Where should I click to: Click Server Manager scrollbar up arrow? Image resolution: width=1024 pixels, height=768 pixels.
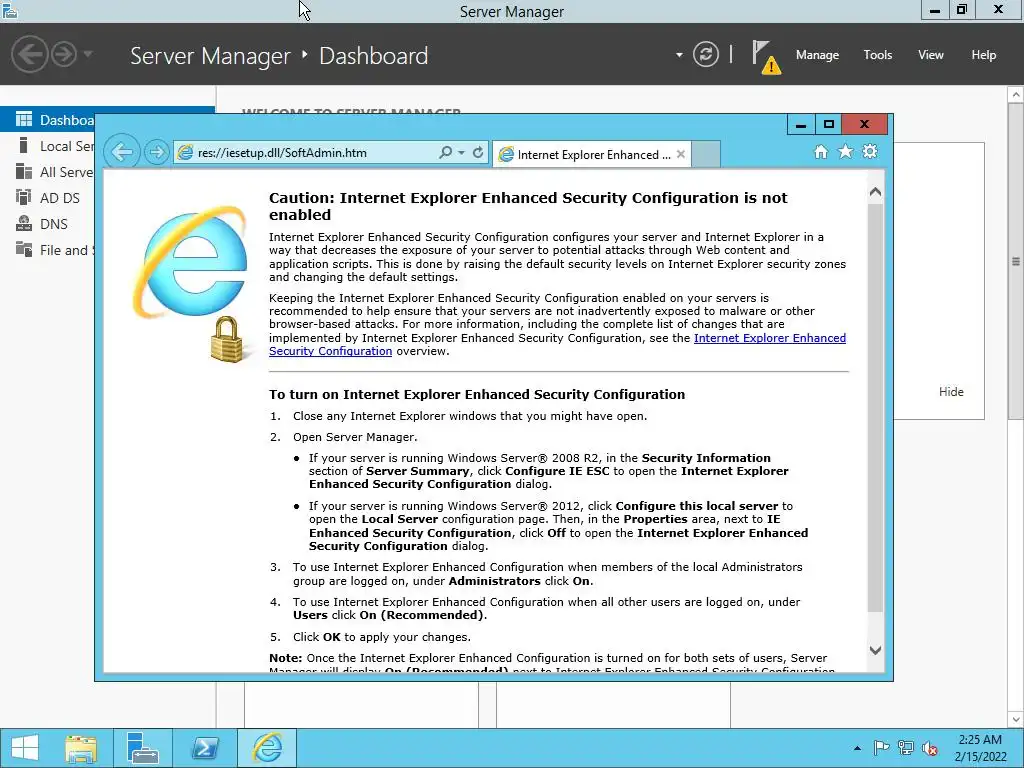[x=1016, y=95]
